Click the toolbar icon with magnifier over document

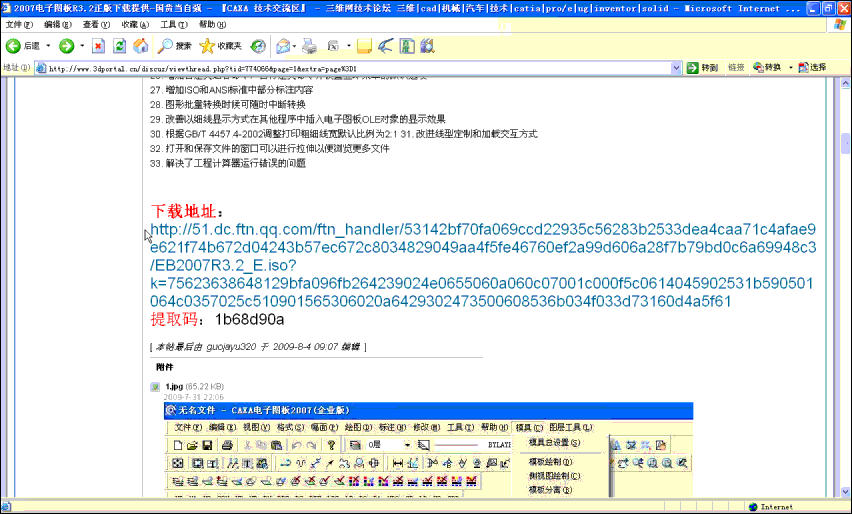coord(428,46)
